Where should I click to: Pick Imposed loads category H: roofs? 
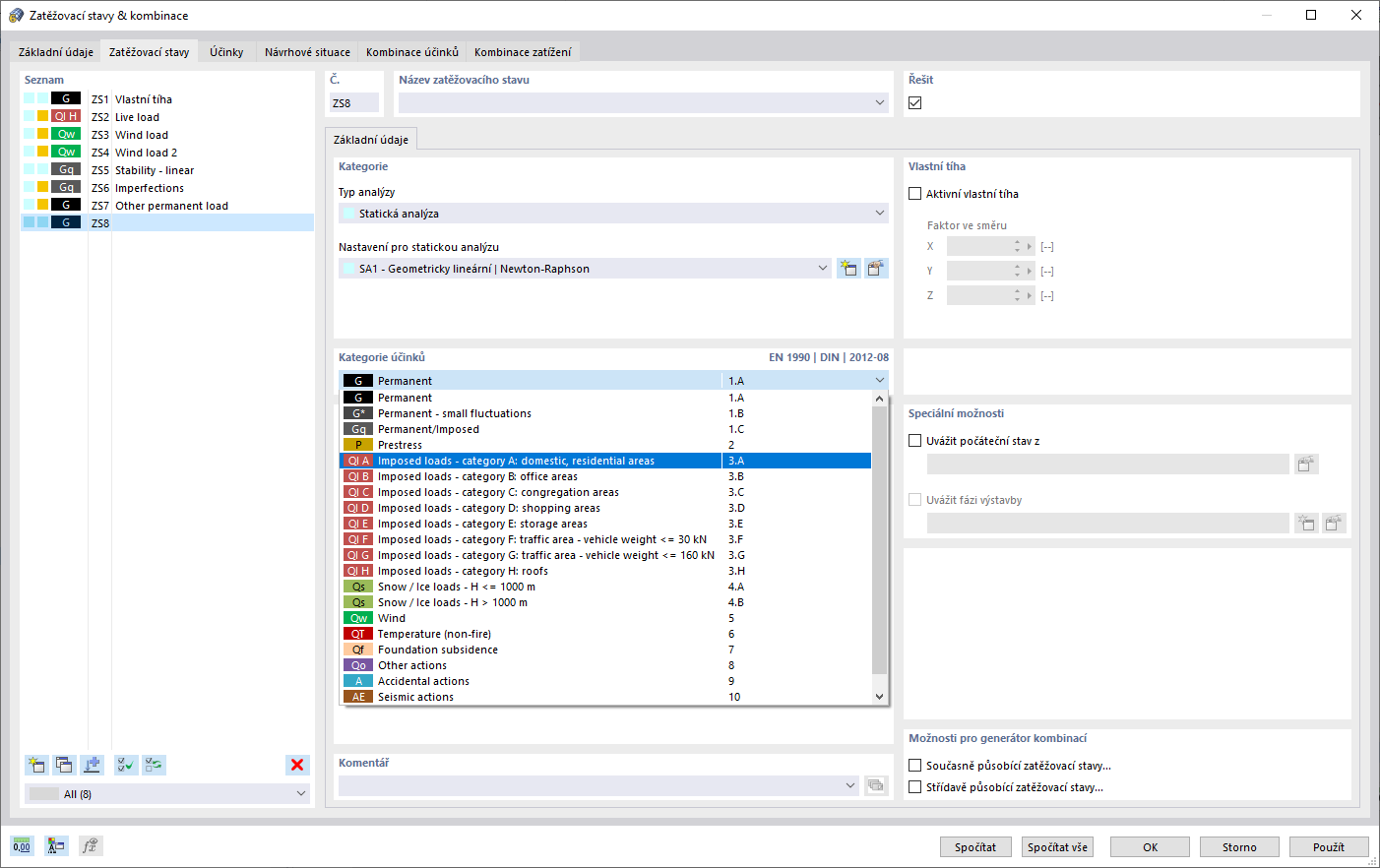(605, 571)
